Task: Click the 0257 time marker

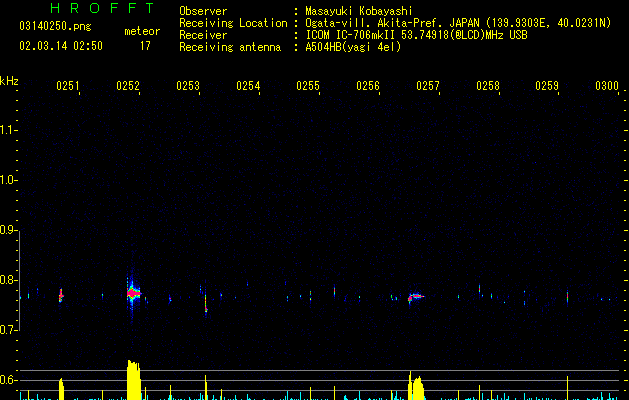Action: 428,86
